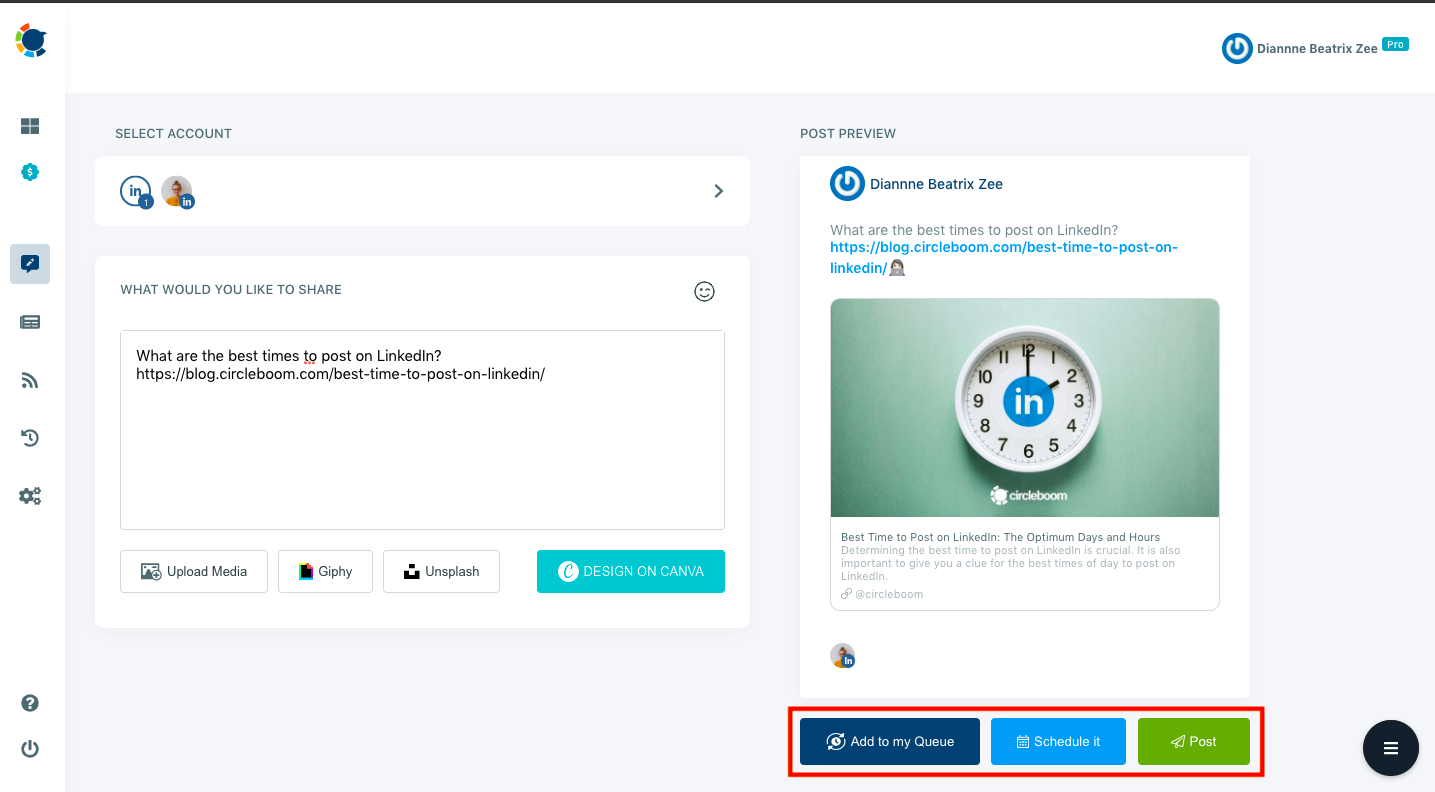Open the posts newspaper icon in sidebar
1435x792 pixels.
pos(30,321)
